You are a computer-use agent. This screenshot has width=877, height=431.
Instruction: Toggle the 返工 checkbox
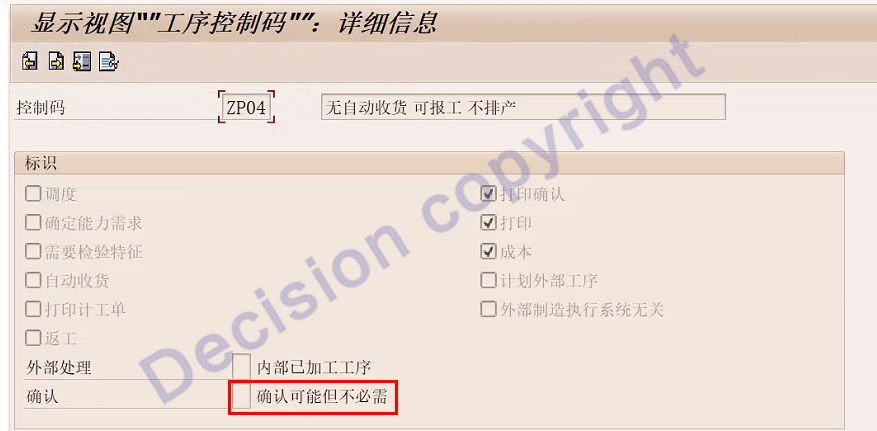(34, 338)
